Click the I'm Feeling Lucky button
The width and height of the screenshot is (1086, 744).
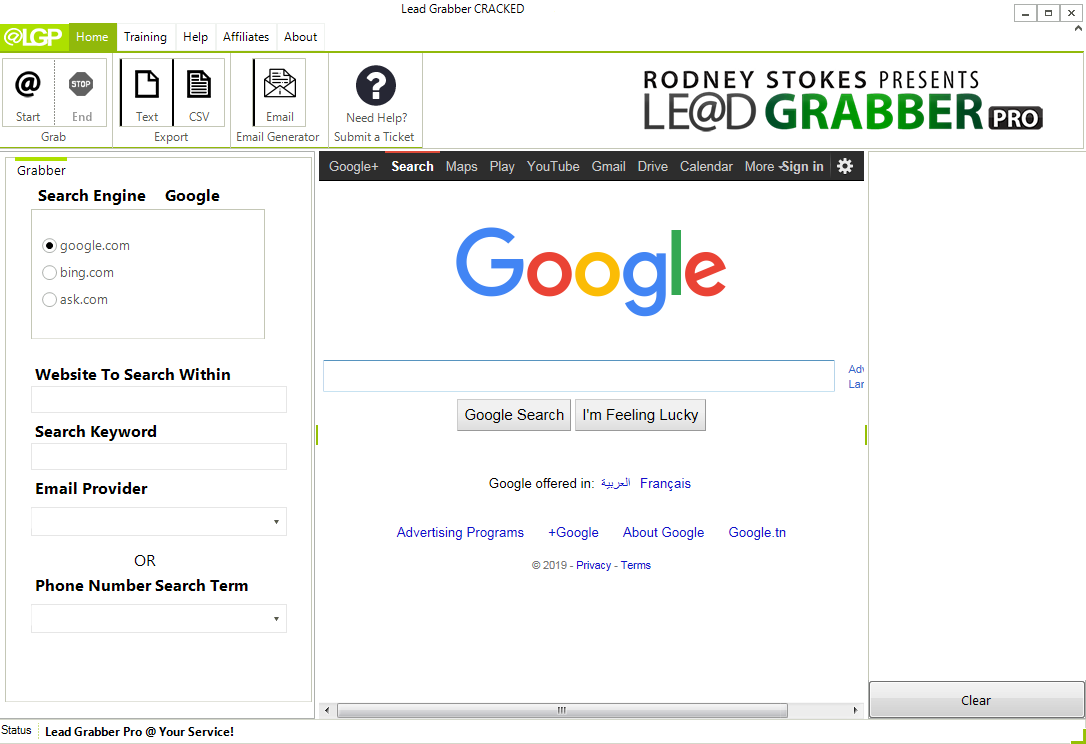[x=640, y=414]
